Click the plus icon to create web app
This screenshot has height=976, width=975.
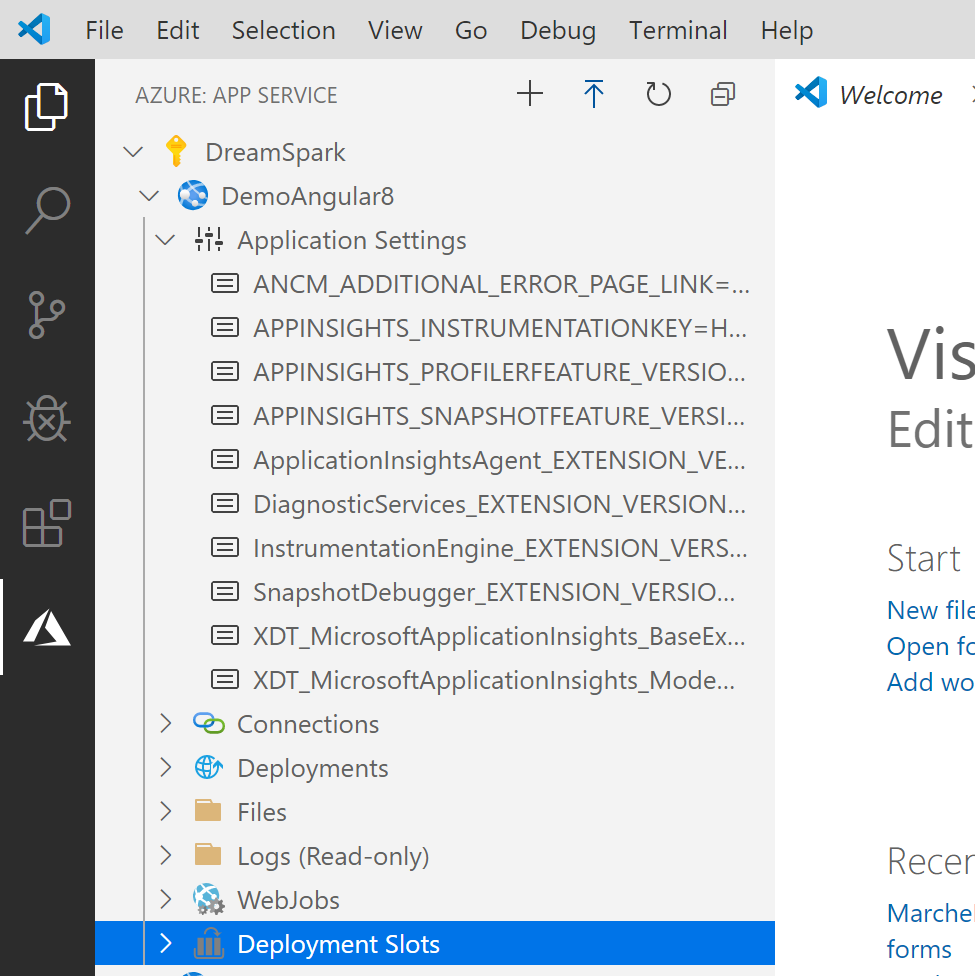pyautogui.click(x=530, y=94)
